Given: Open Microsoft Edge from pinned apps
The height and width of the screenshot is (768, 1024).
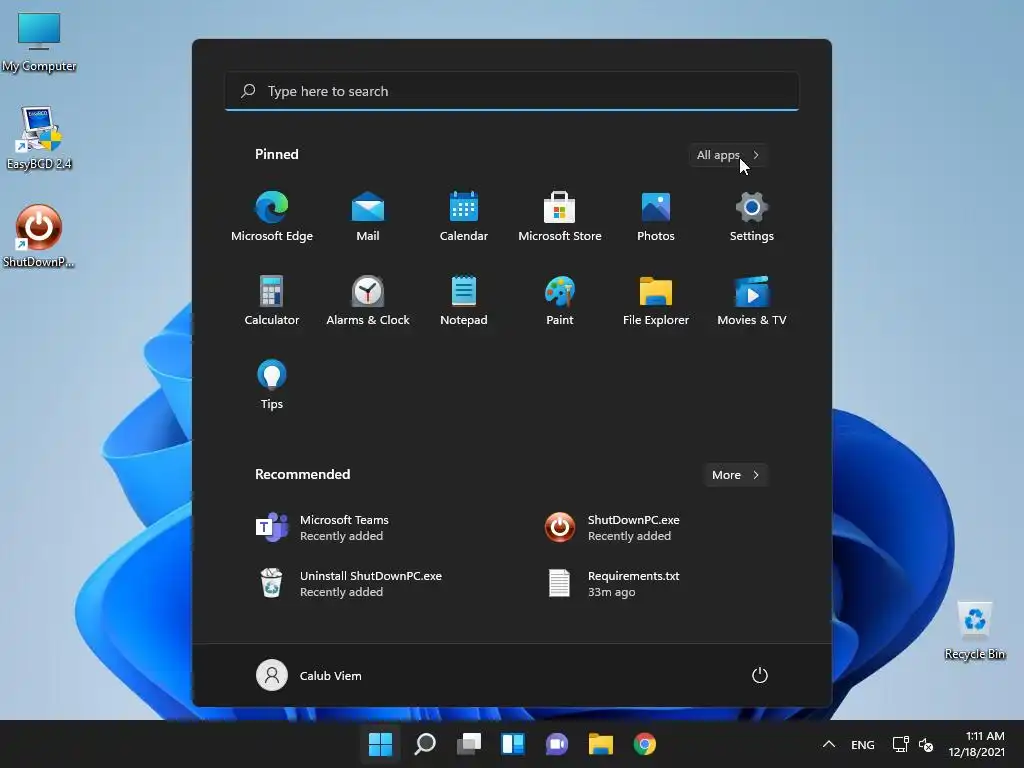Looking at the screenshot, I should (x=272, y=217).
